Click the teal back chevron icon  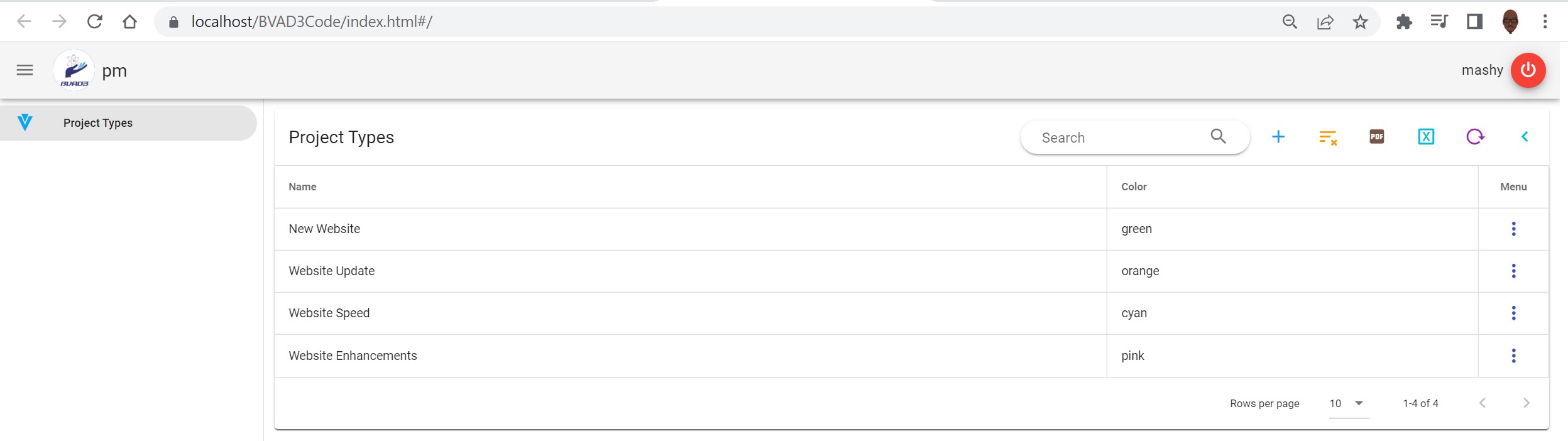(x=1525, y=137)
